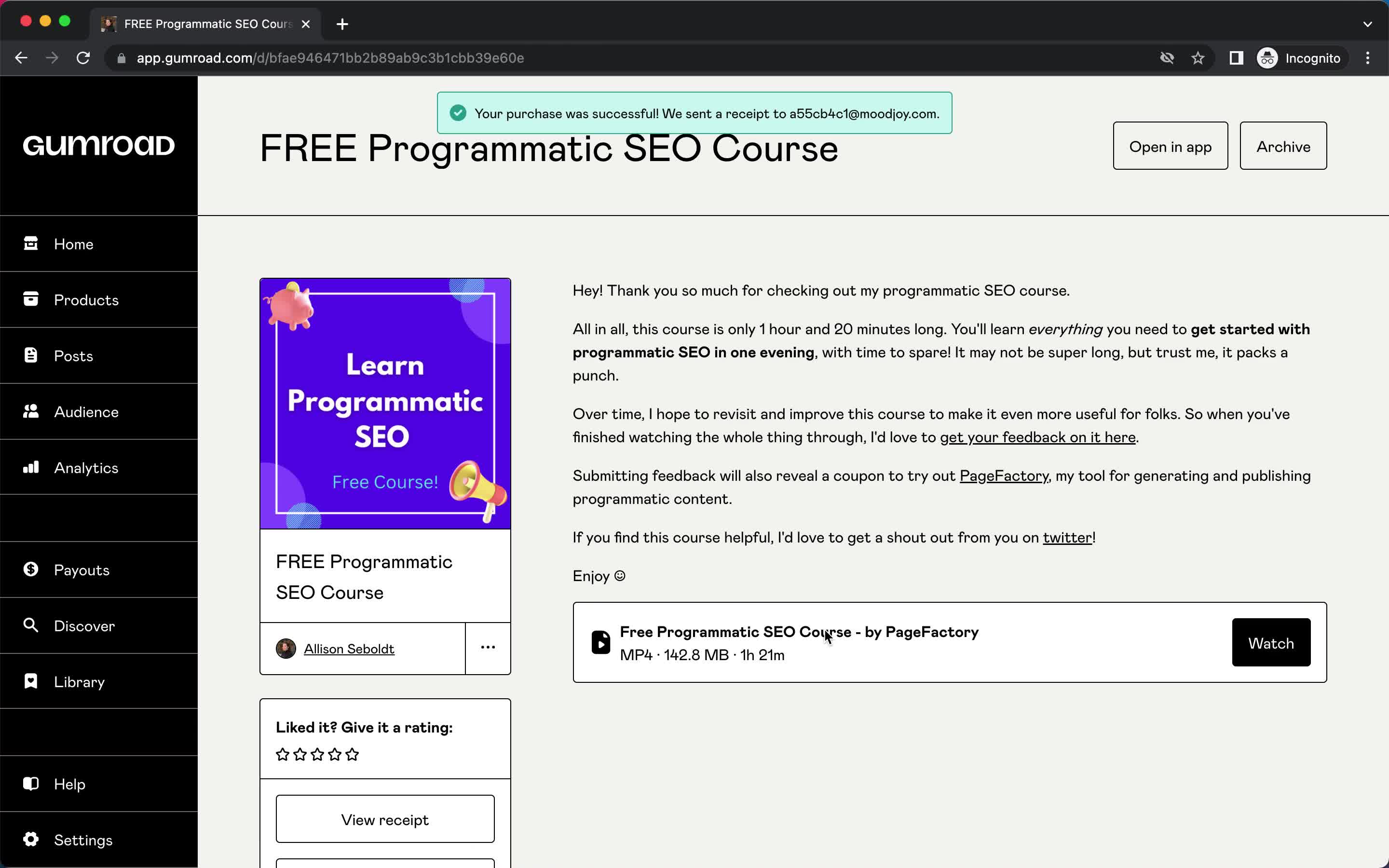1389x868 pixels.
Task: Open Allison Seboldt's profile link
Action: pyautogui.click(x=349, y=649)
